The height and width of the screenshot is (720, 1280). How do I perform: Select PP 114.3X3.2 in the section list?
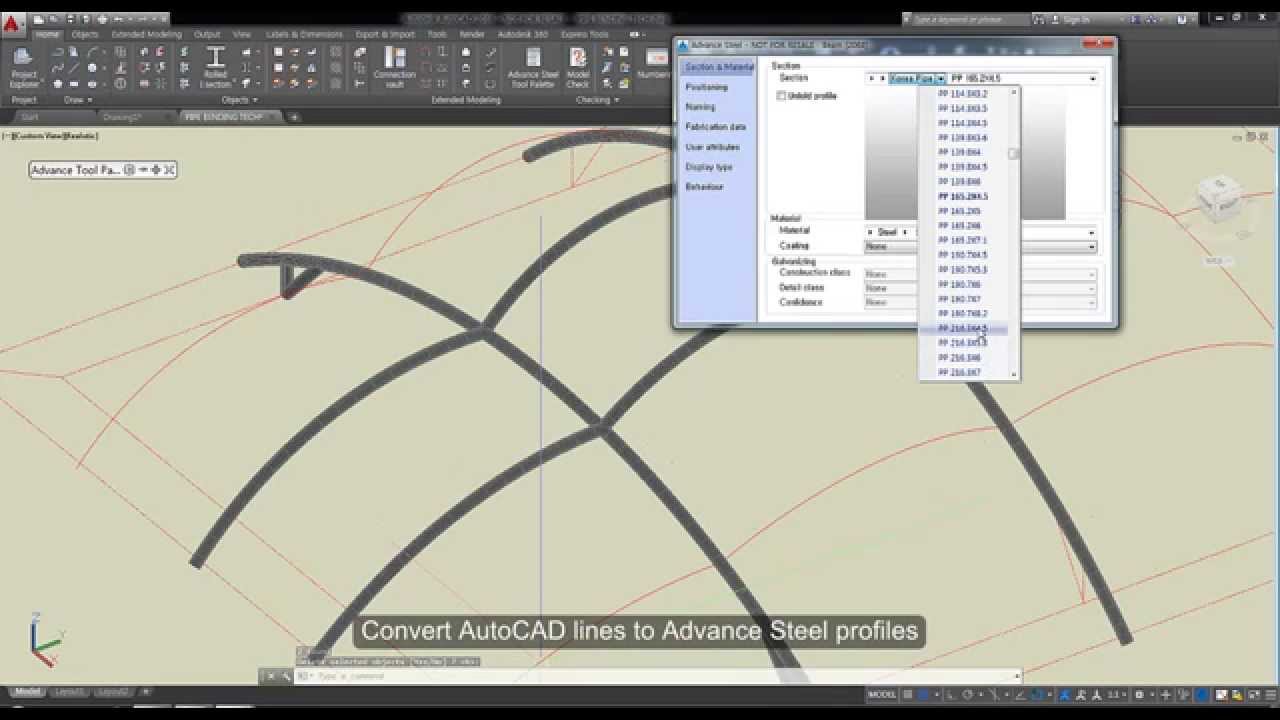coord(963,94)
